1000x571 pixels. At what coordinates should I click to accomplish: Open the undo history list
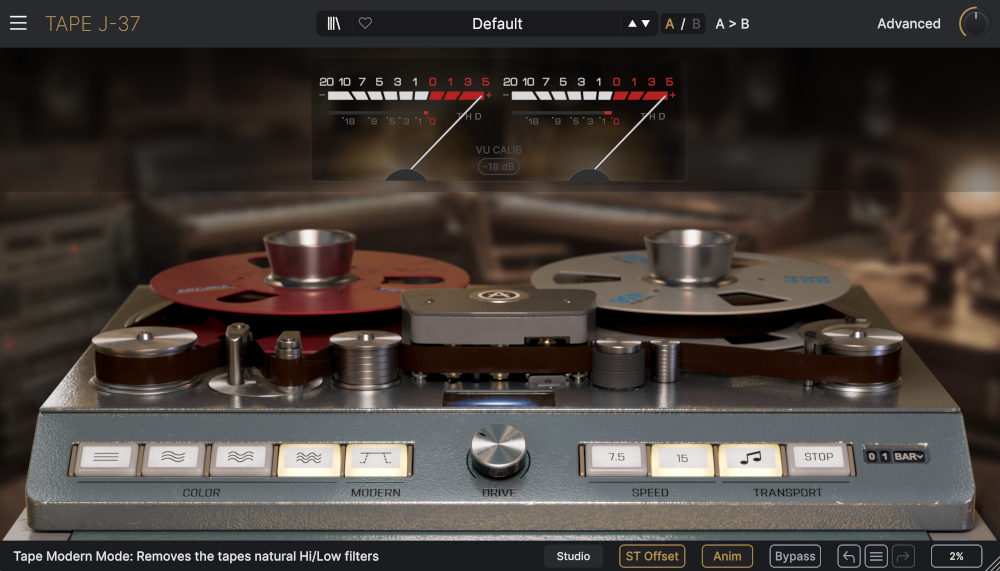(876, 556)
